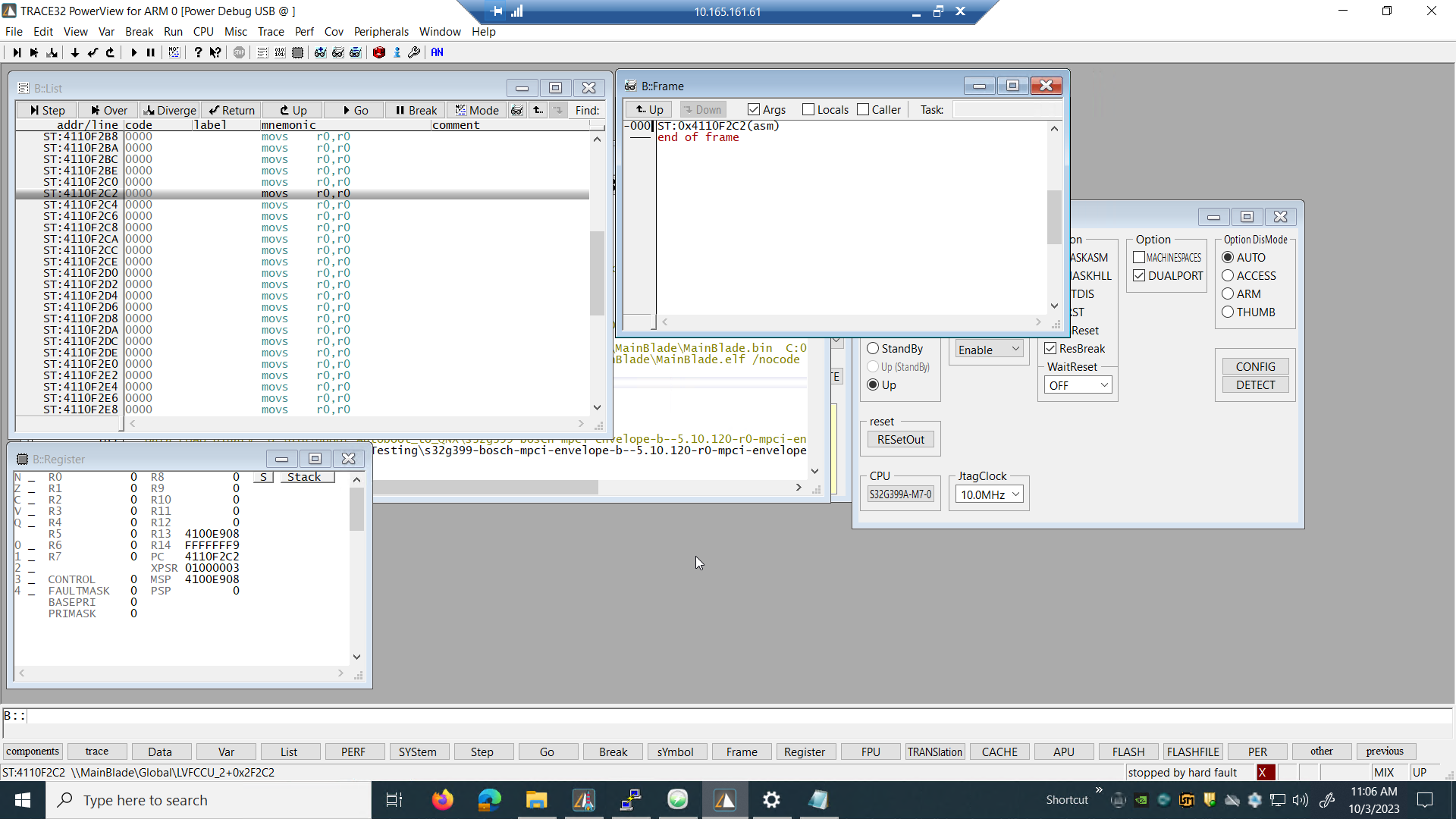Screen dimensions: 1456x819
Task: Click the wrench settings toolbar icon
Action: click(414, 52)
